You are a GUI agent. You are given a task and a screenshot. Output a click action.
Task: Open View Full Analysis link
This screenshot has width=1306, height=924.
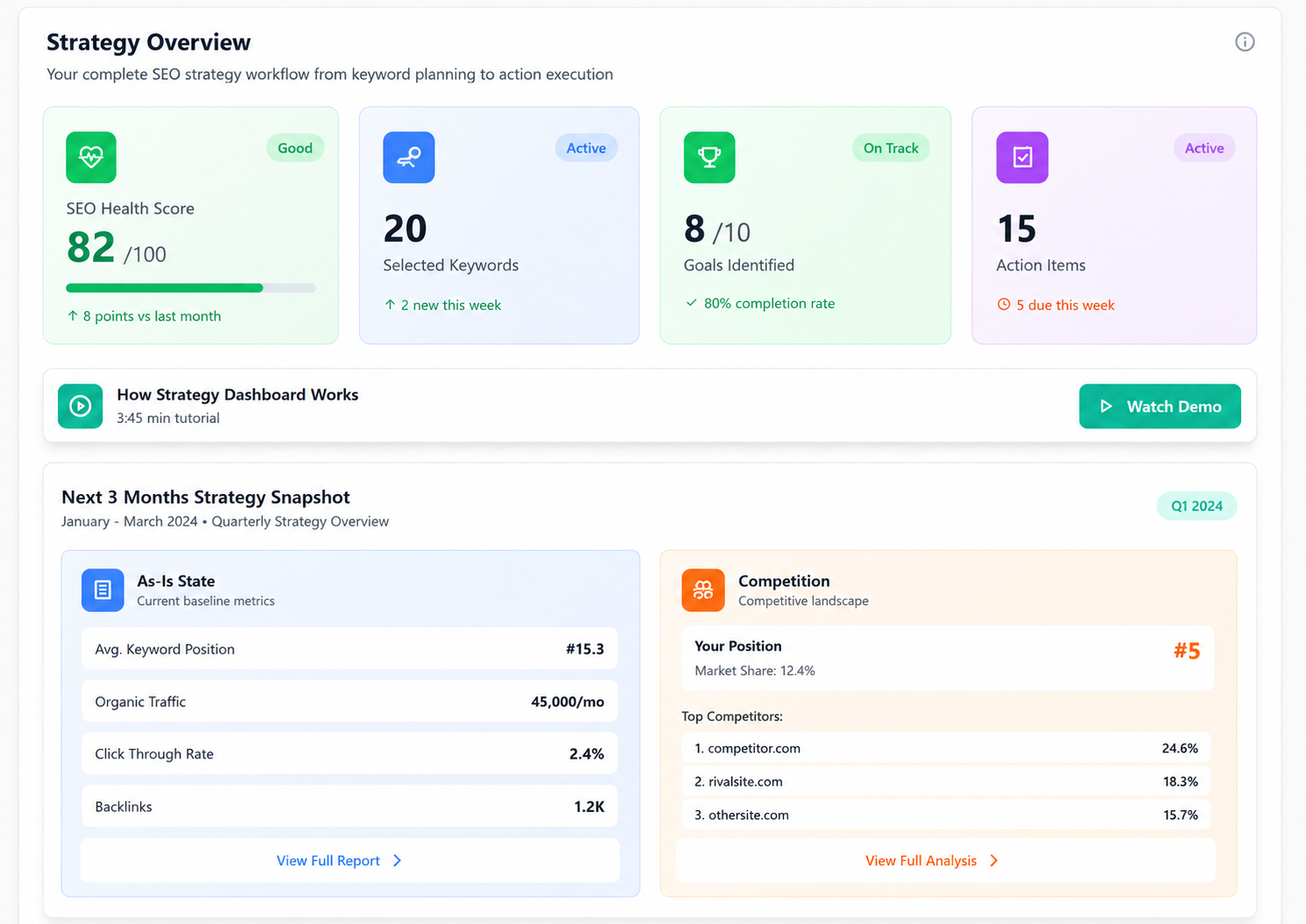point(932,861)
